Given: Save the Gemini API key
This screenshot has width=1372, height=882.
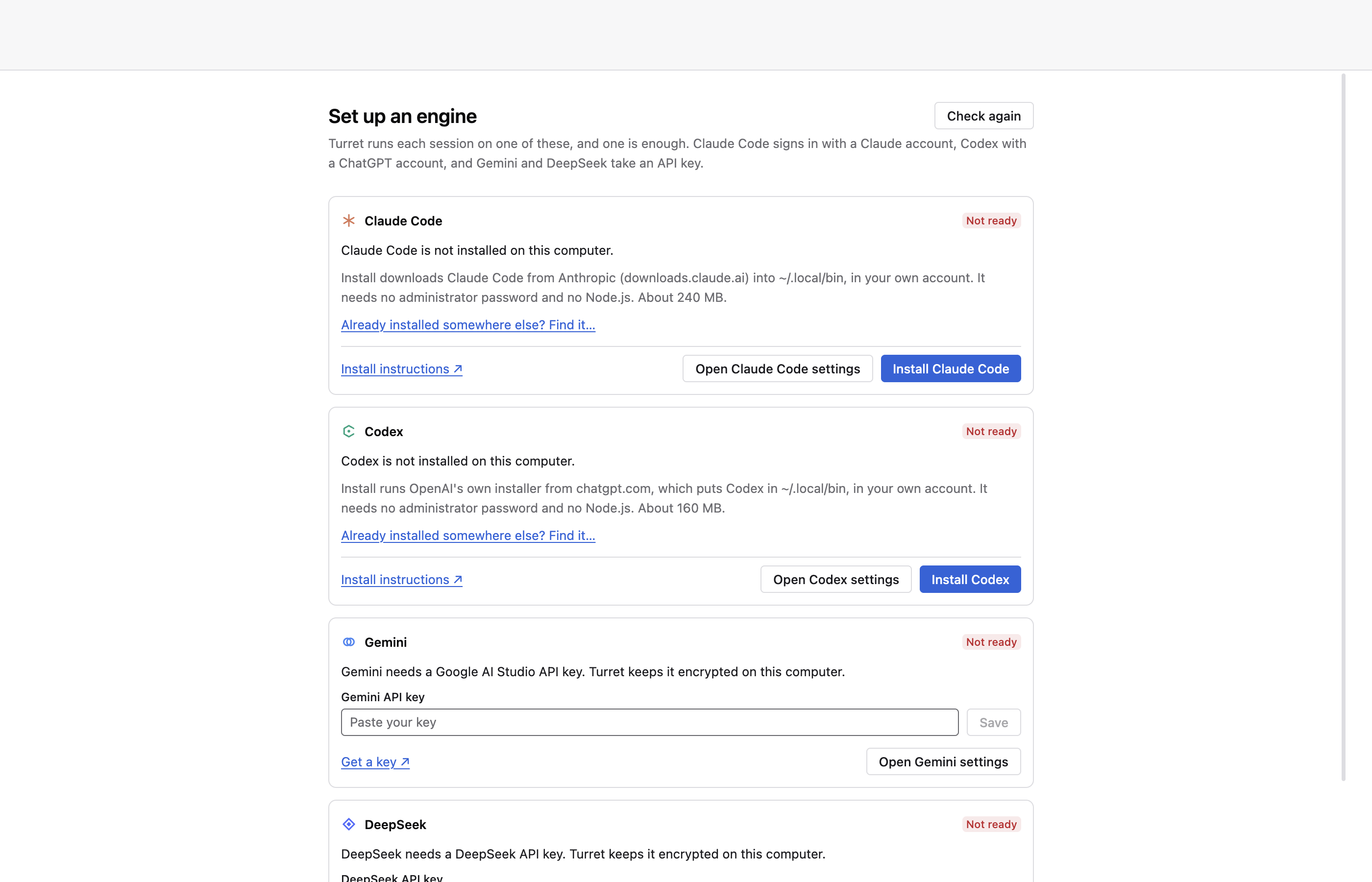Looking at the screenshot, I should (994, 722).
